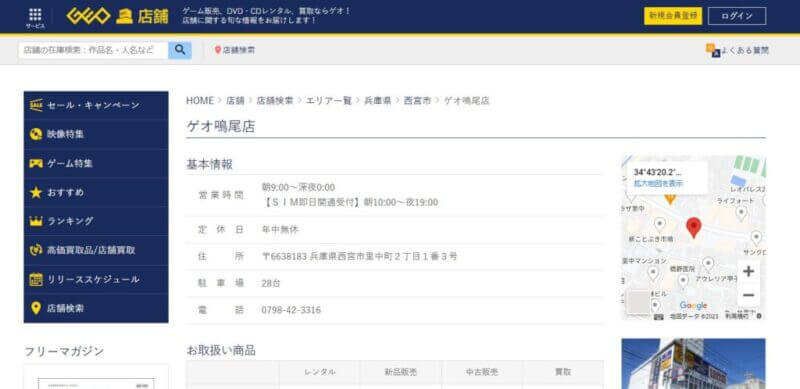Image resolution: width=800 pixels, height=389 pixels.
Task: Click the 買取 column header
Action: [x=563, y=372]
